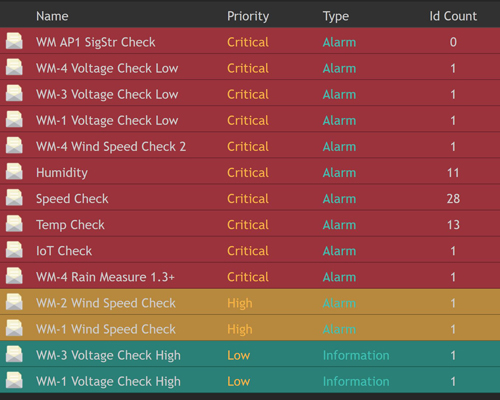Viewport: 500px width, 400px height.
Task: Click the mail icon for Speed Check
Action: pyautogui.click(x=14, y=197)
